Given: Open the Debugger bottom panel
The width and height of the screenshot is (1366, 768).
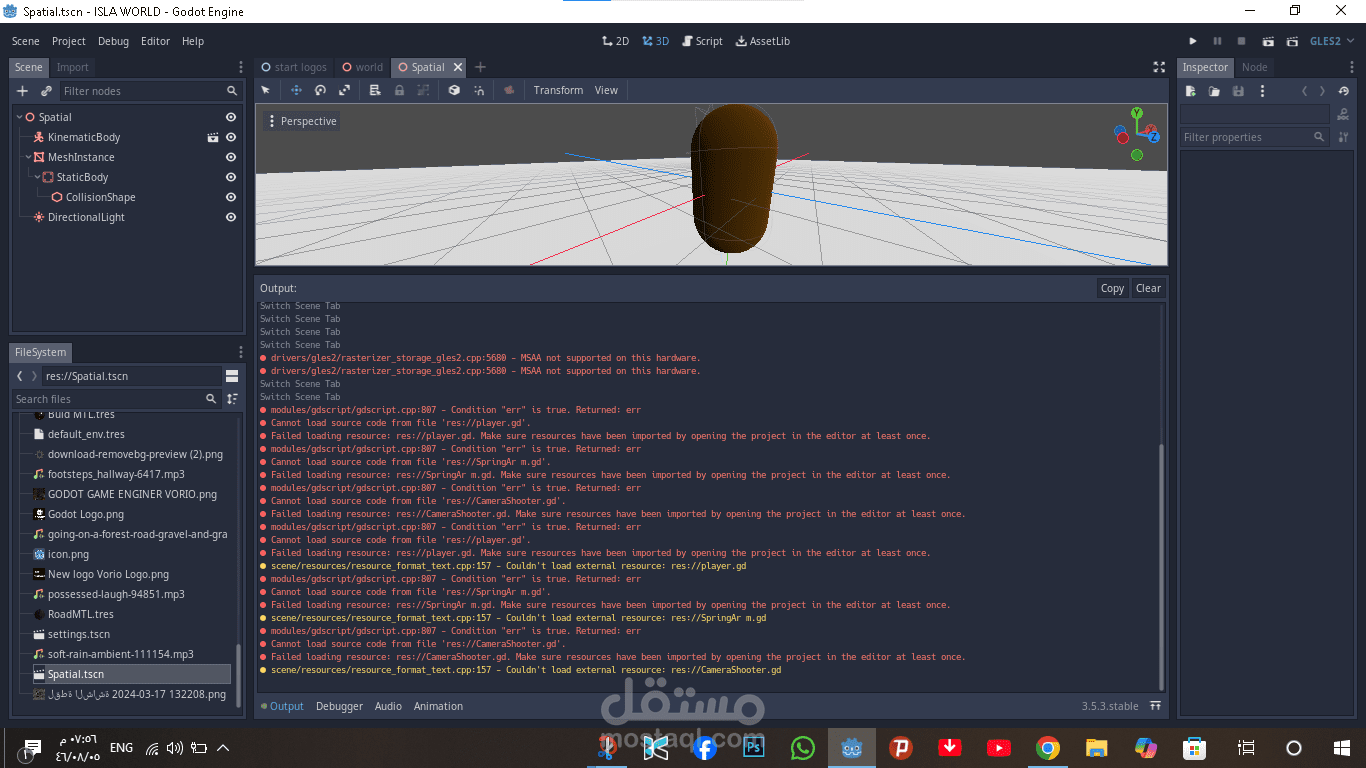Looking at the screenshot, I should (339, 706).
